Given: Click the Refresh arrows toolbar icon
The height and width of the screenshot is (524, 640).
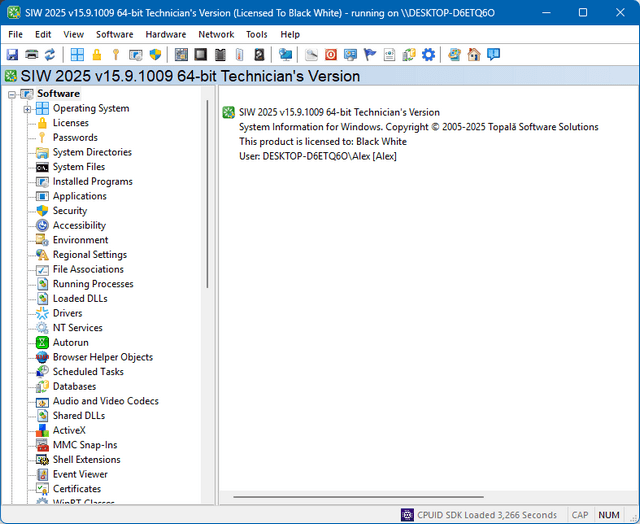Looking at the screenshot, I should pyautogui.click(x=49, y=54).
